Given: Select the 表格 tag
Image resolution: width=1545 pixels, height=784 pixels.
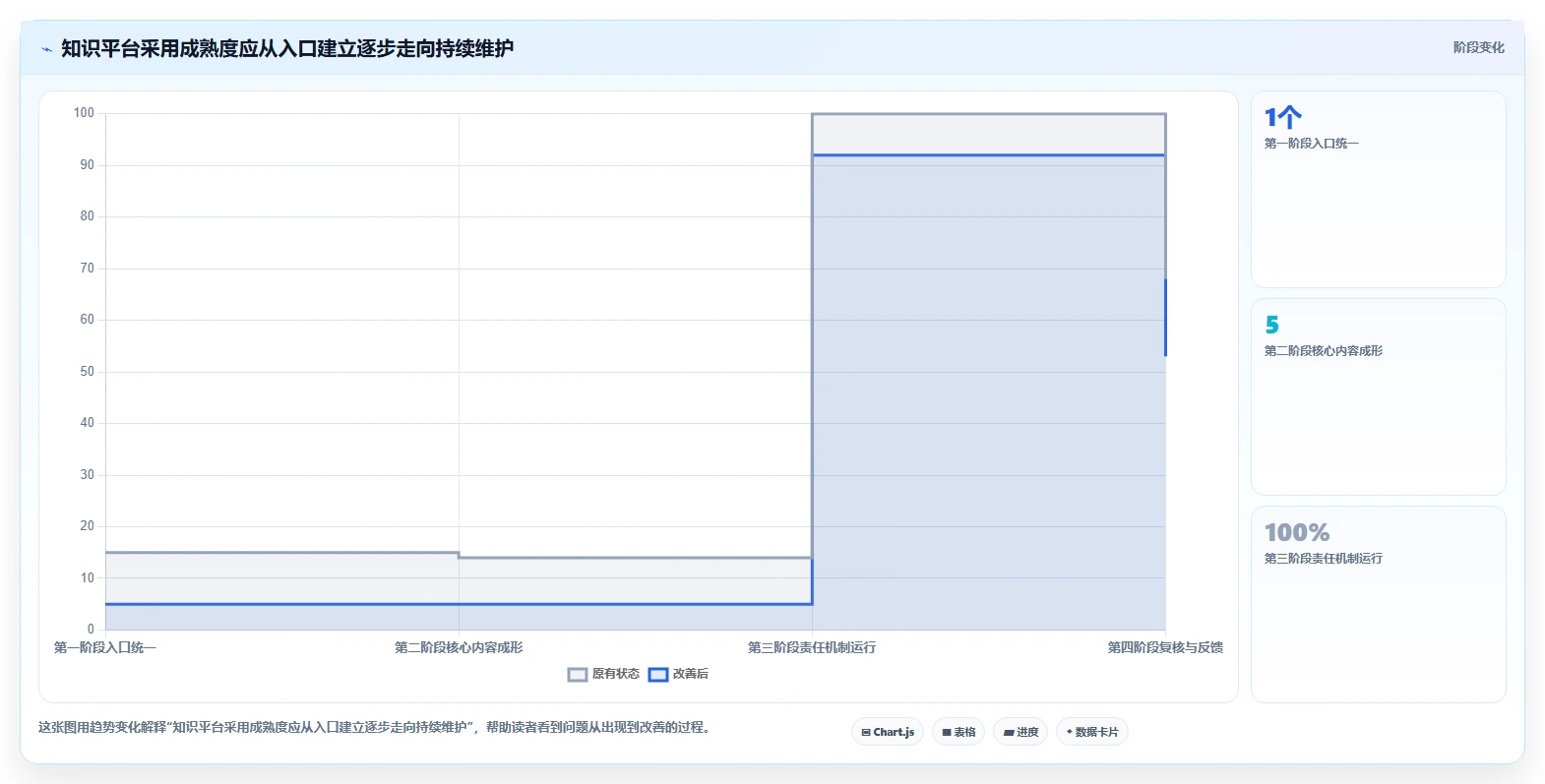Looking at the screenshot, I should [x=958, y=732].
